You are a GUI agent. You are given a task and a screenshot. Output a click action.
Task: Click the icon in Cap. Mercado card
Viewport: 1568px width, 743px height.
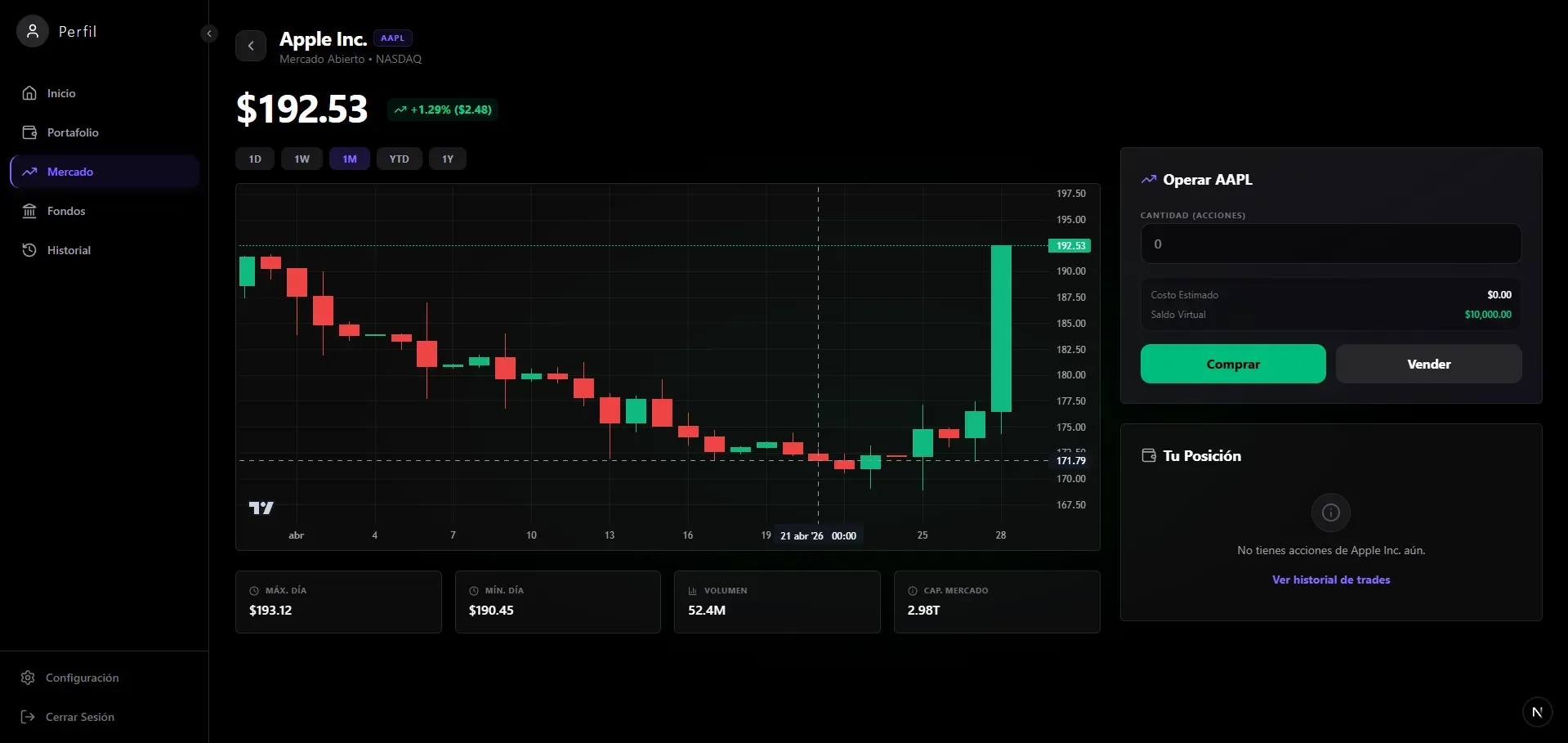(913, 590)
